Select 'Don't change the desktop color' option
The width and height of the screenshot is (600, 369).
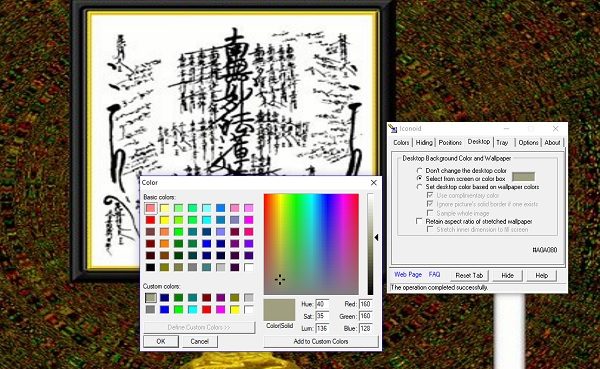click(420, 170)
